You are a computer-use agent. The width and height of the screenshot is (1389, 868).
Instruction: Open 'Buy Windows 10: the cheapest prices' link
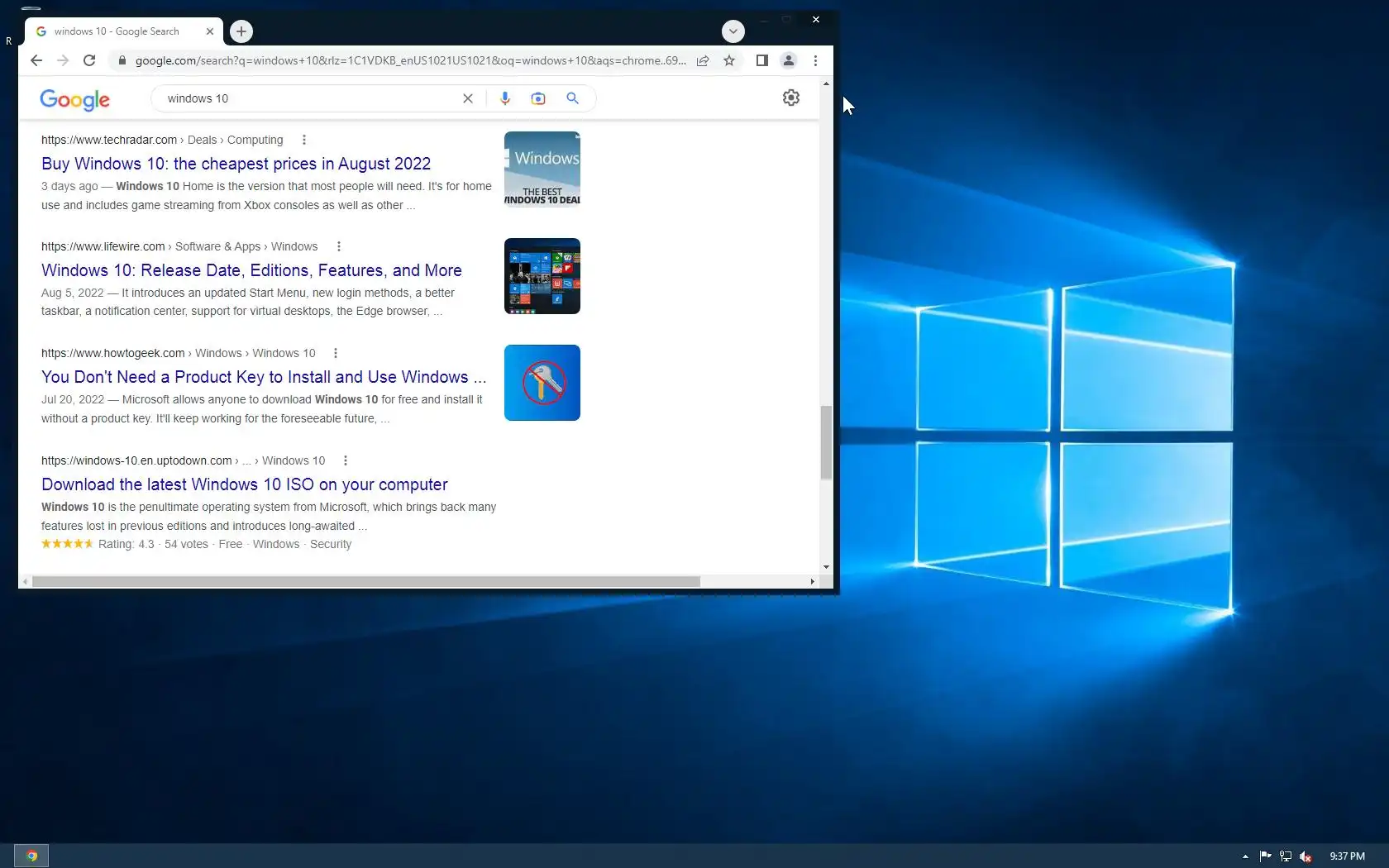(236, 164)
